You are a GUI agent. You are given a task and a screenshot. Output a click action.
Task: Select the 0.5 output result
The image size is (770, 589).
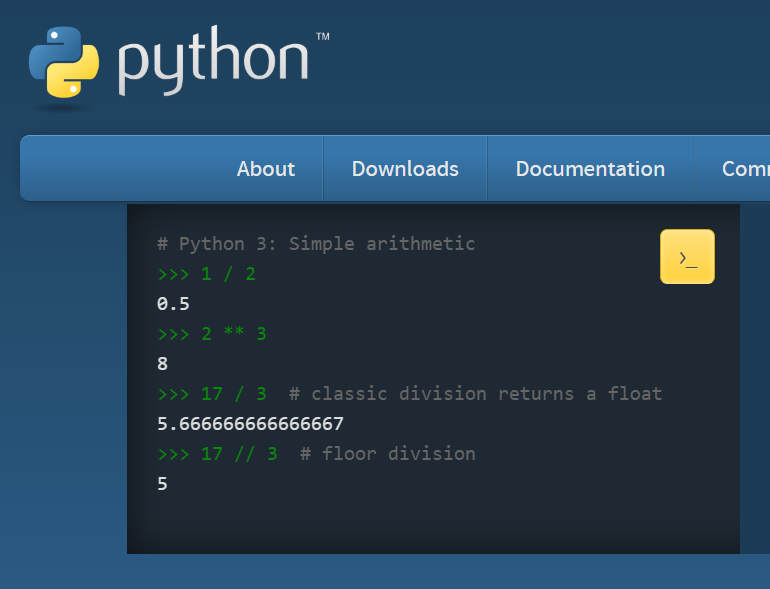pos(173,304)
